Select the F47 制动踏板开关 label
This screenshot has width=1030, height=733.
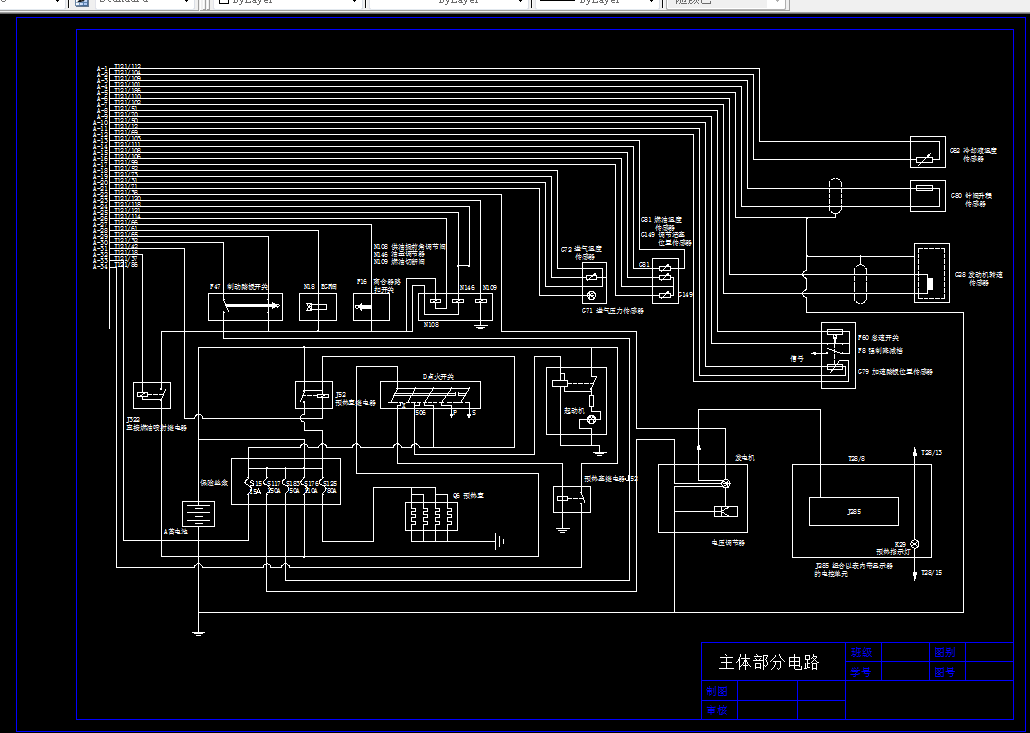point(238,287)
